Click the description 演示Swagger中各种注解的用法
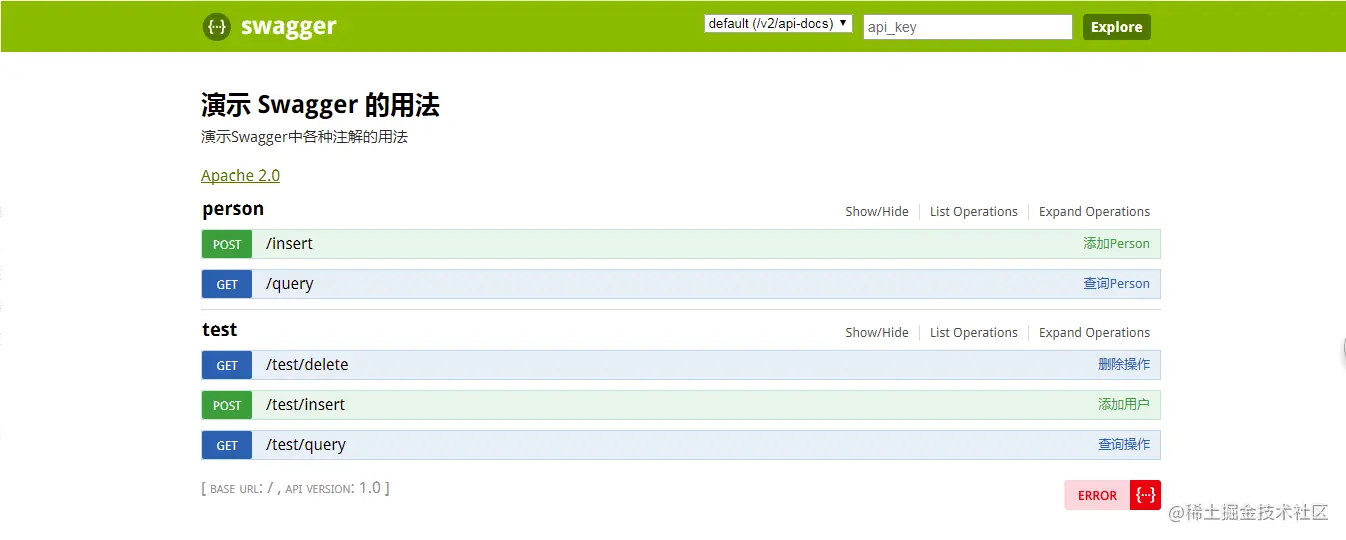Screen dimensions: 1346x540 (304, 137)
